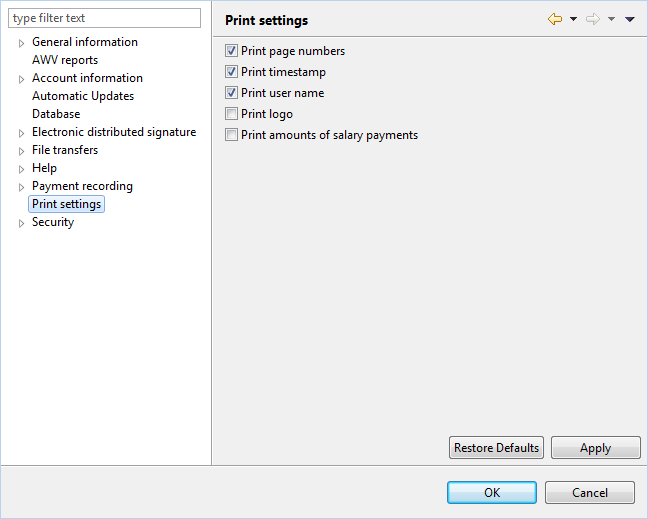Click the Restore Defaults button
This screenshot has width=648, height=519.
click(x=496, y=448)
